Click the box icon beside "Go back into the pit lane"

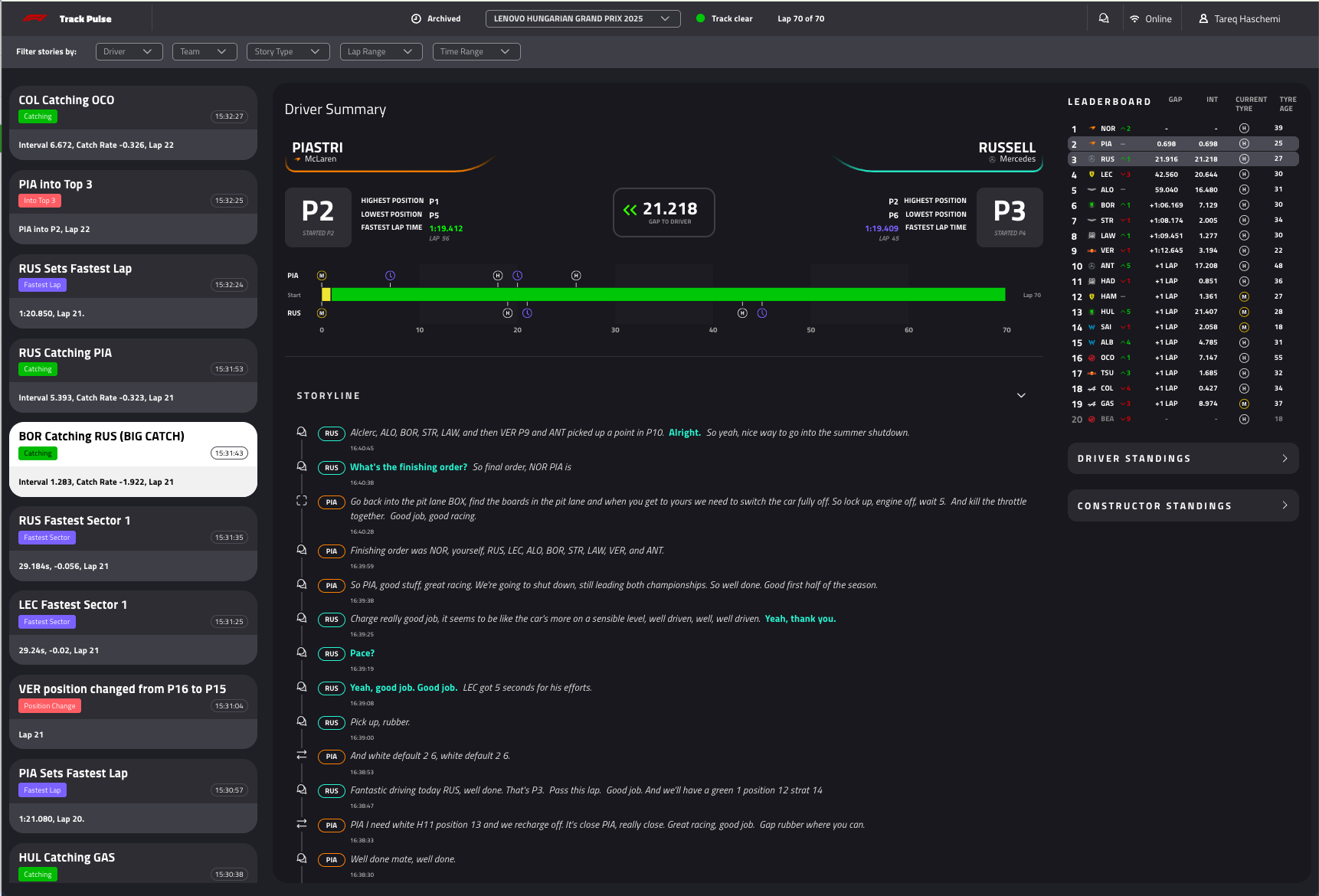[302, 501]
